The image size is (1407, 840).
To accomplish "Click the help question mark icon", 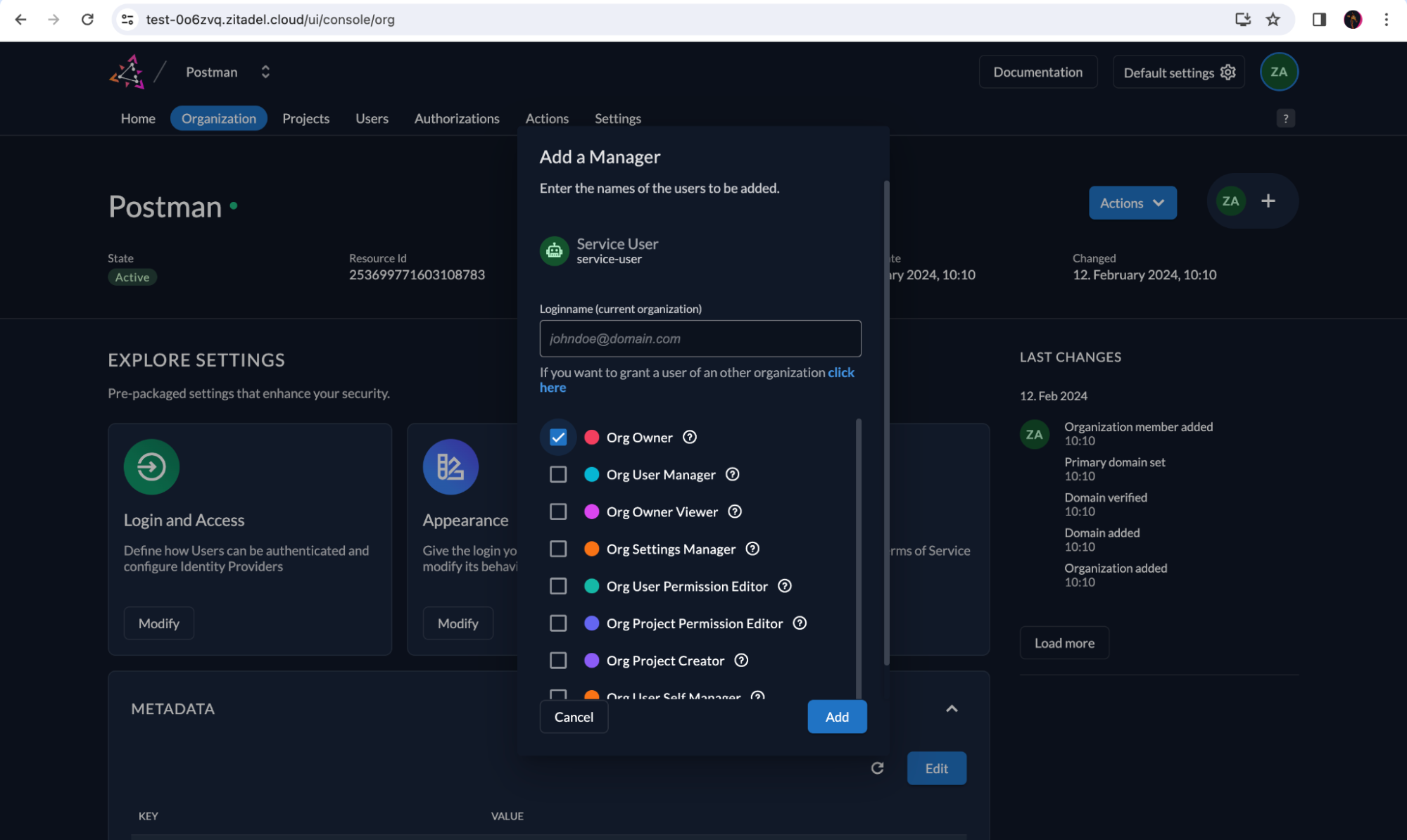I will (x=1286, y=118).
